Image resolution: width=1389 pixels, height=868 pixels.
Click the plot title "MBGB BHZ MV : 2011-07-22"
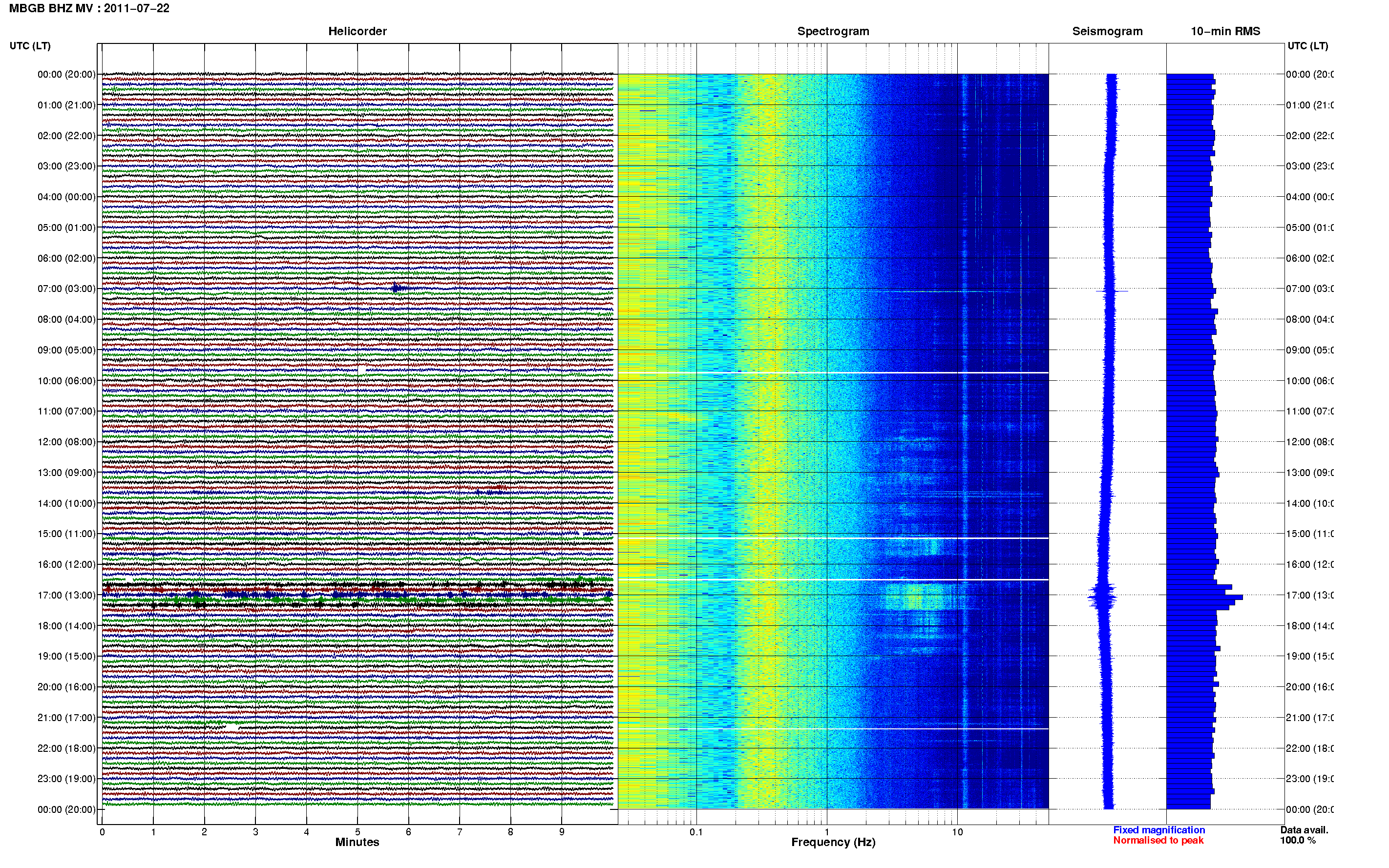[89, 8]
